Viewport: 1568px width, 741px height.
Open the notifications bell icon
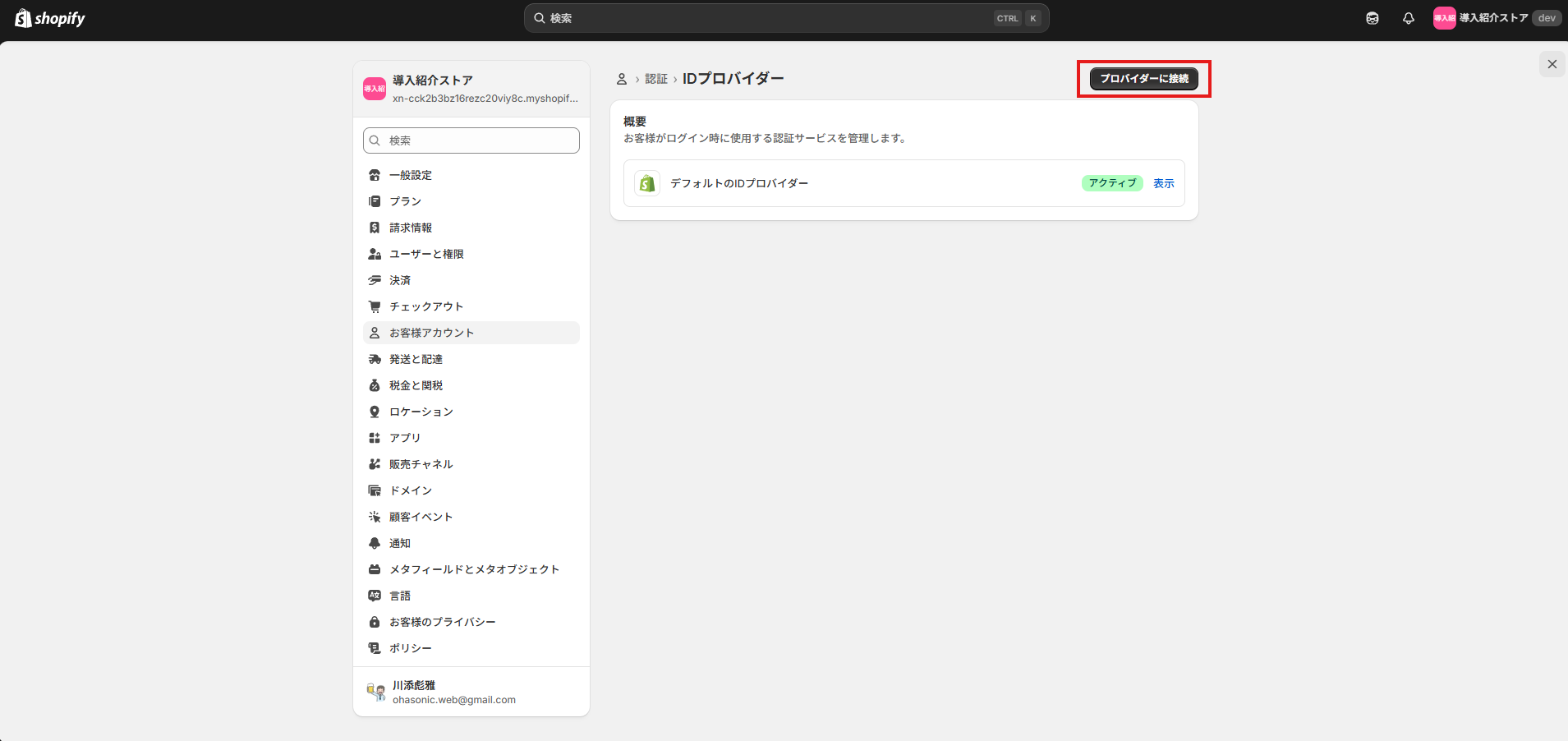(x=1408, y=18)
